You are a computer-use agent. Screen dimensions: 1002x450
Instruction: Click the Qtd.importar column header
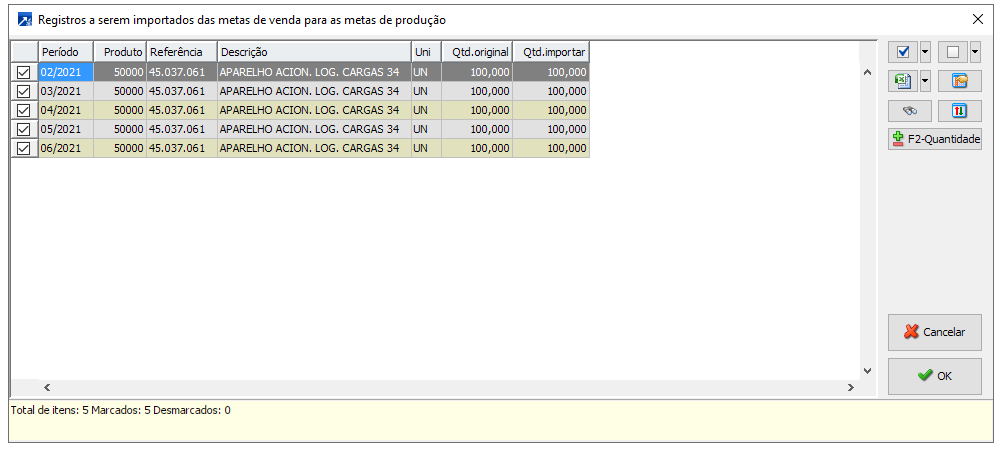[551, 52]
